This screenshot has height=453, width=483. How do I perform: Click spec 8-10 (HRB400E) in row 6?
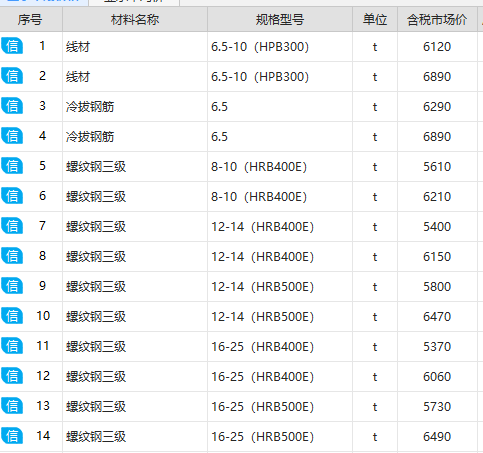[x=259, y=197]
